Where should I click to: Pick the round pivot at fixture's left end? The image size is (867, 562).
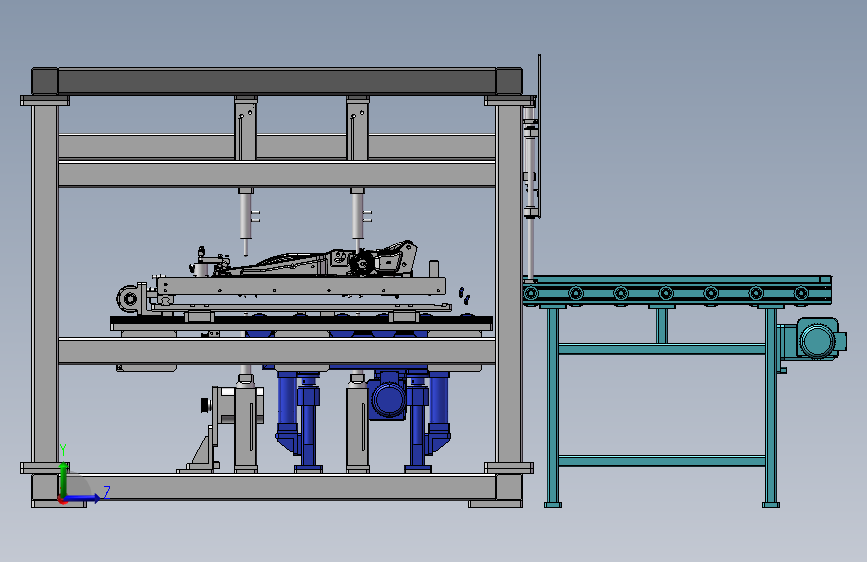130,299
